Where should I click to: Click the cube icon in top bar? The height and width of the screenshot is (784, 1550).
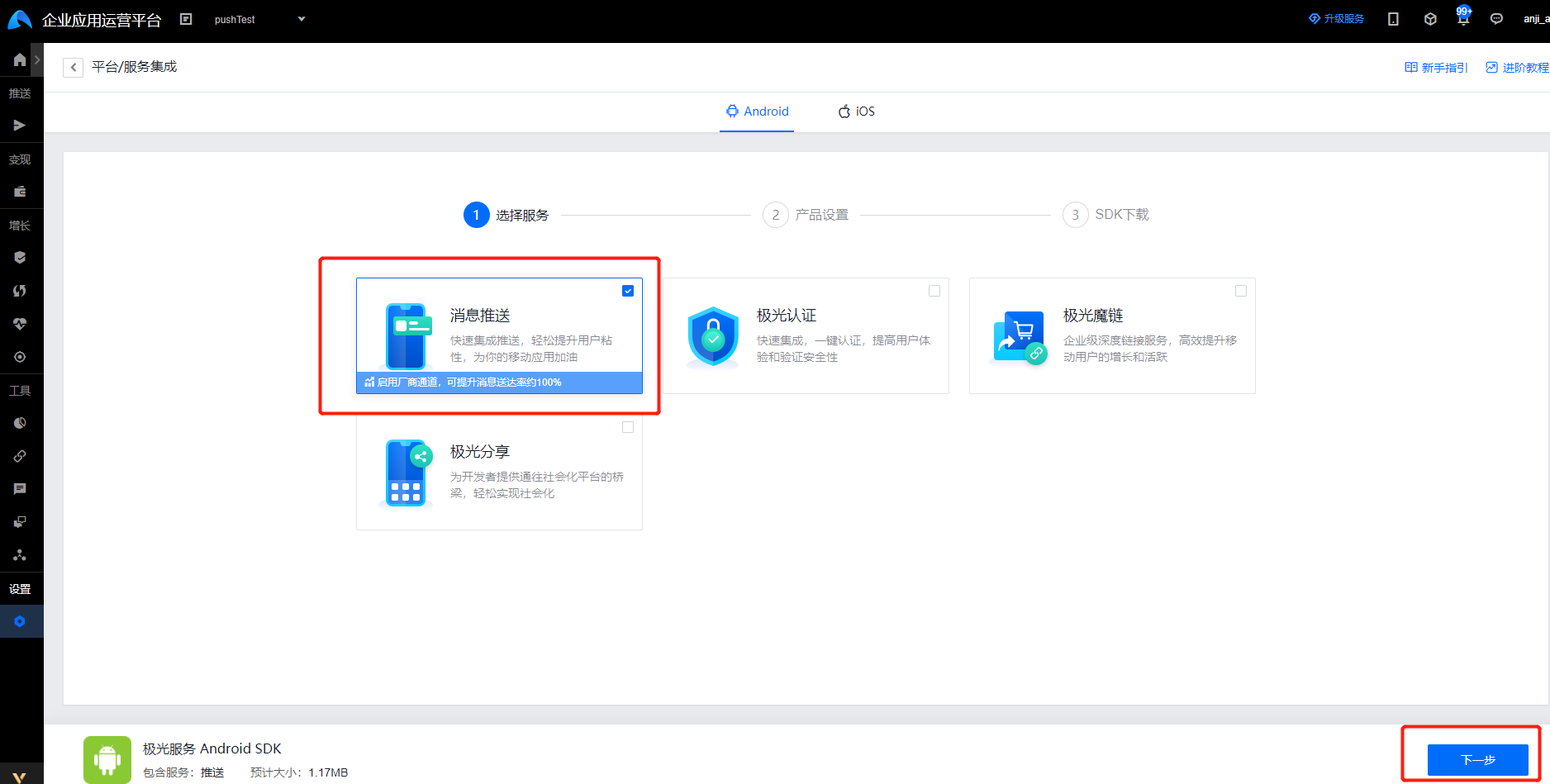point(1430,19)
